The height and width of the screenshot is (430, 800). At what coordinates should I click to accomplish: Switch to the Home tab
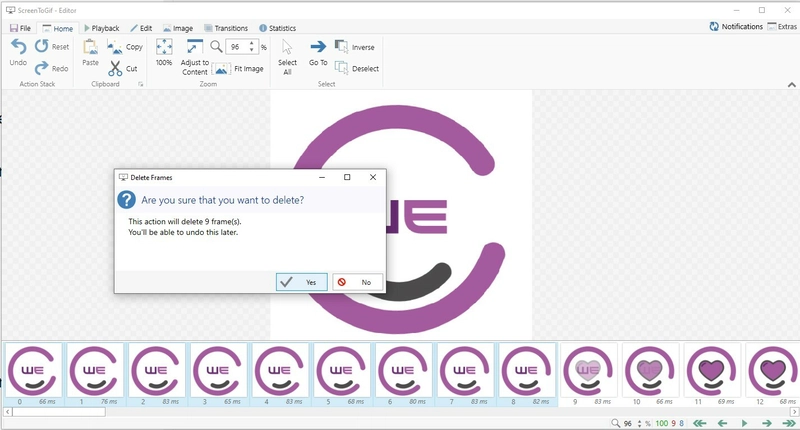point(58,29)
